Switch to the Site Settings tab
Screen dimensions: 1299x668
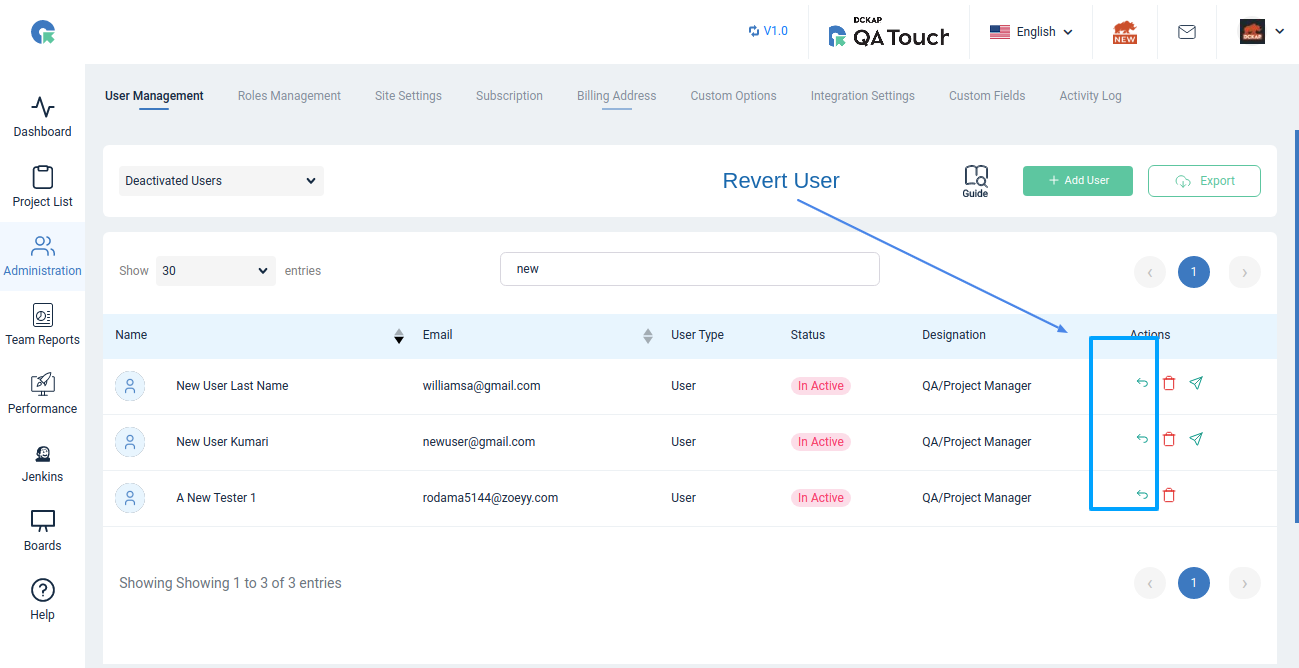[408, 96]
